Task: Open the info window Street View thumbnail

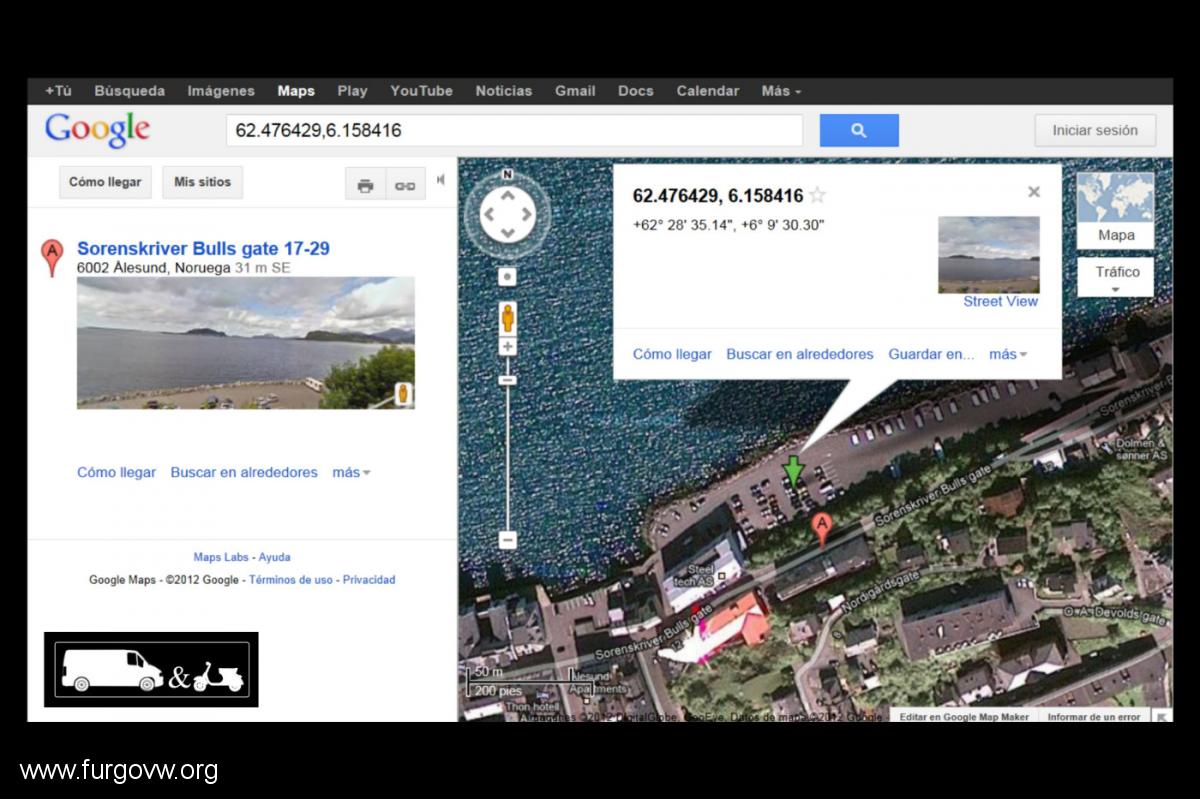Action: 989,255
